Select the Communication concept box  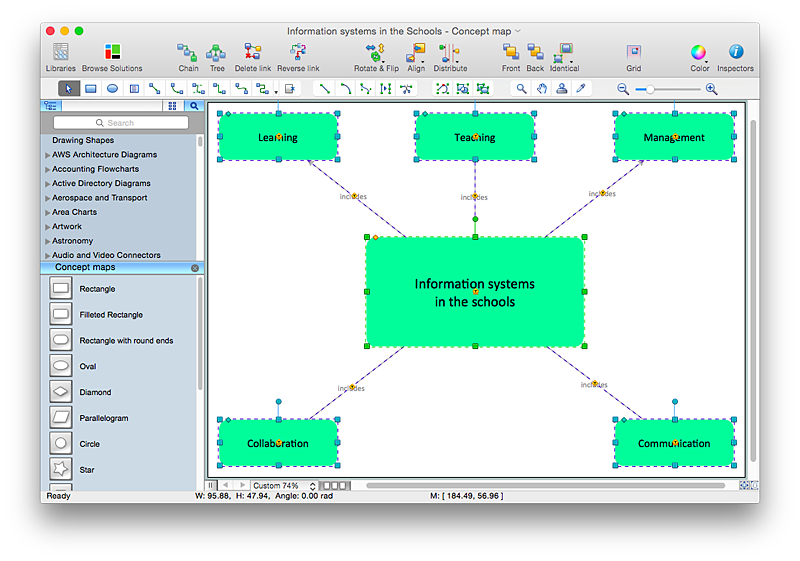(674, 443)
